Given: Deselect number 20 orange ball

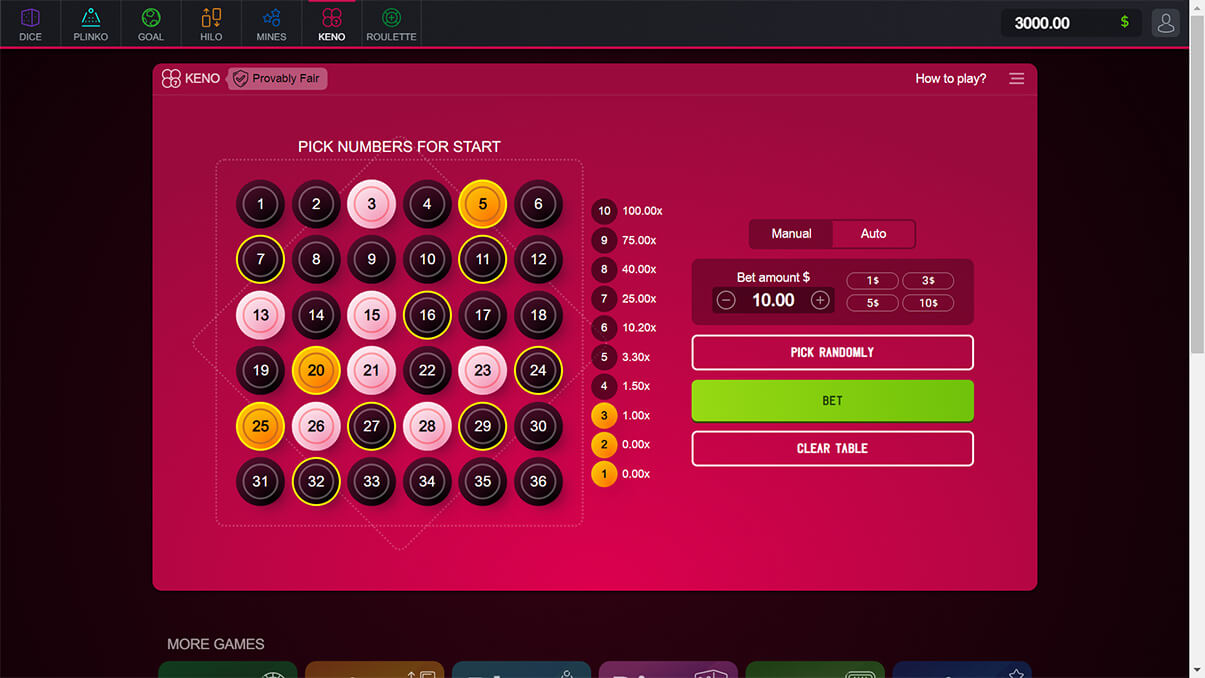Looking at the screenshot, I should 316,370.
